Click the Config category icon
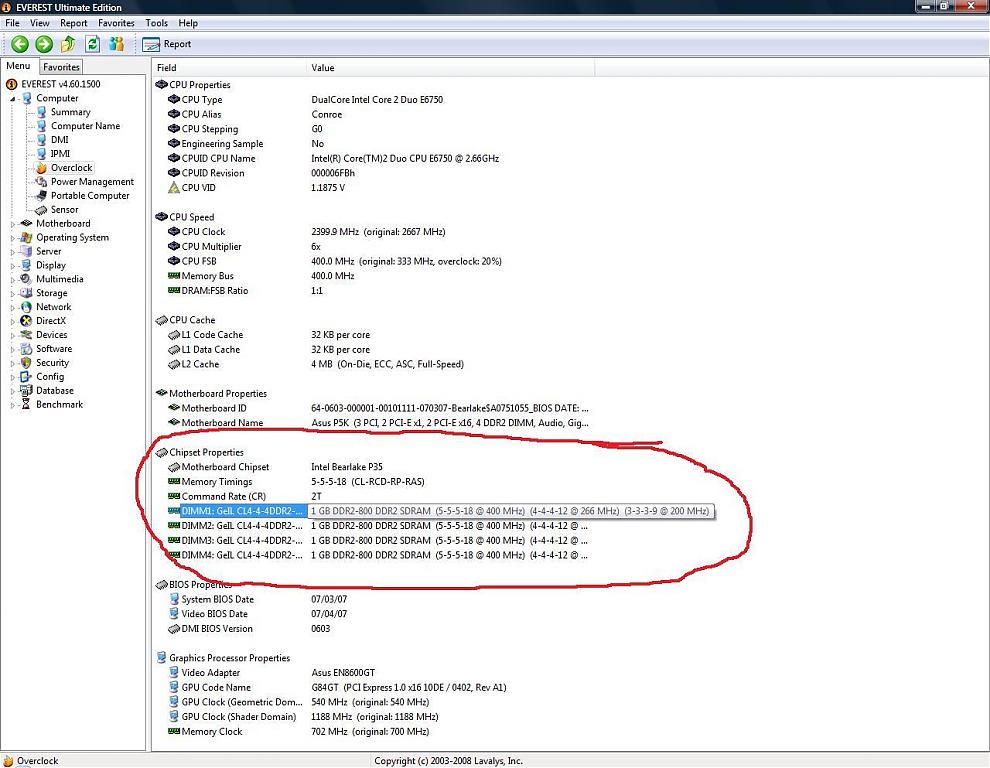 tap(26, 376)
